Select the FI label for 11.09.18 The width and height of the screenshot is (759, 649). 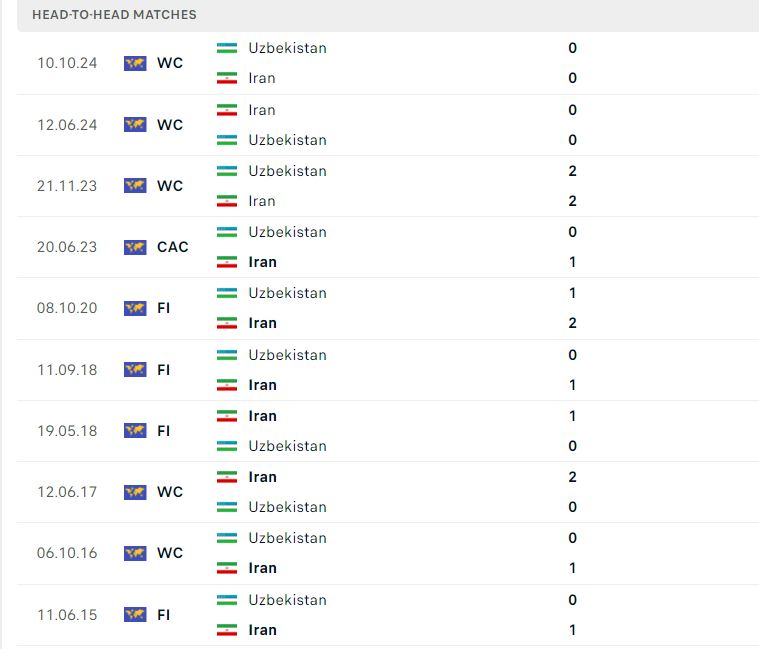coord(164,370)
